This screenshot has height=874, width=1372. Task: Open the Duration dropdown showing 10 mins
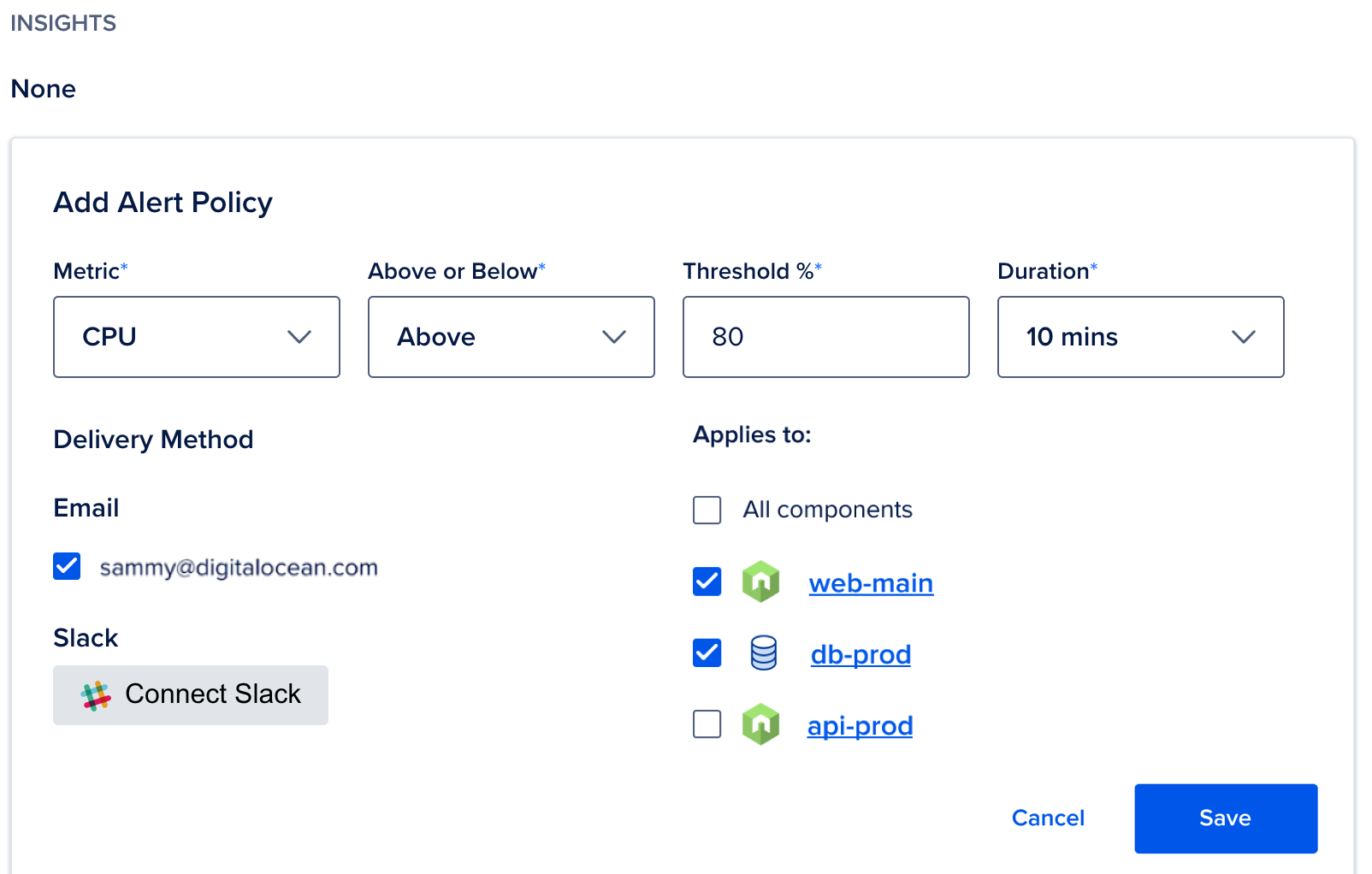point(1141,337)
